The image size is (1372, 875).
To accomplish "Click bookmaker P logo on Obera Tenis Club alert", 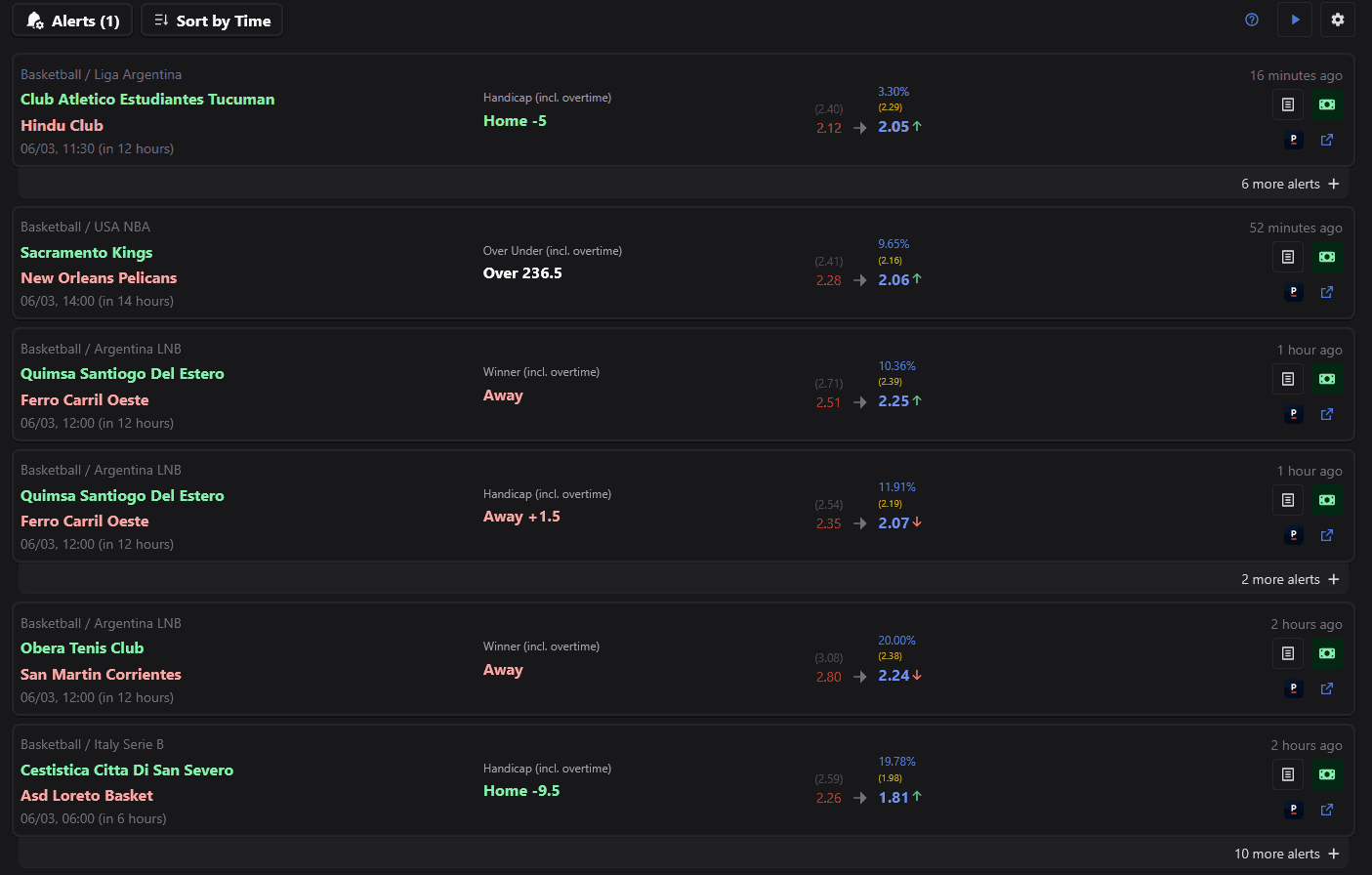I will 1294,688.
